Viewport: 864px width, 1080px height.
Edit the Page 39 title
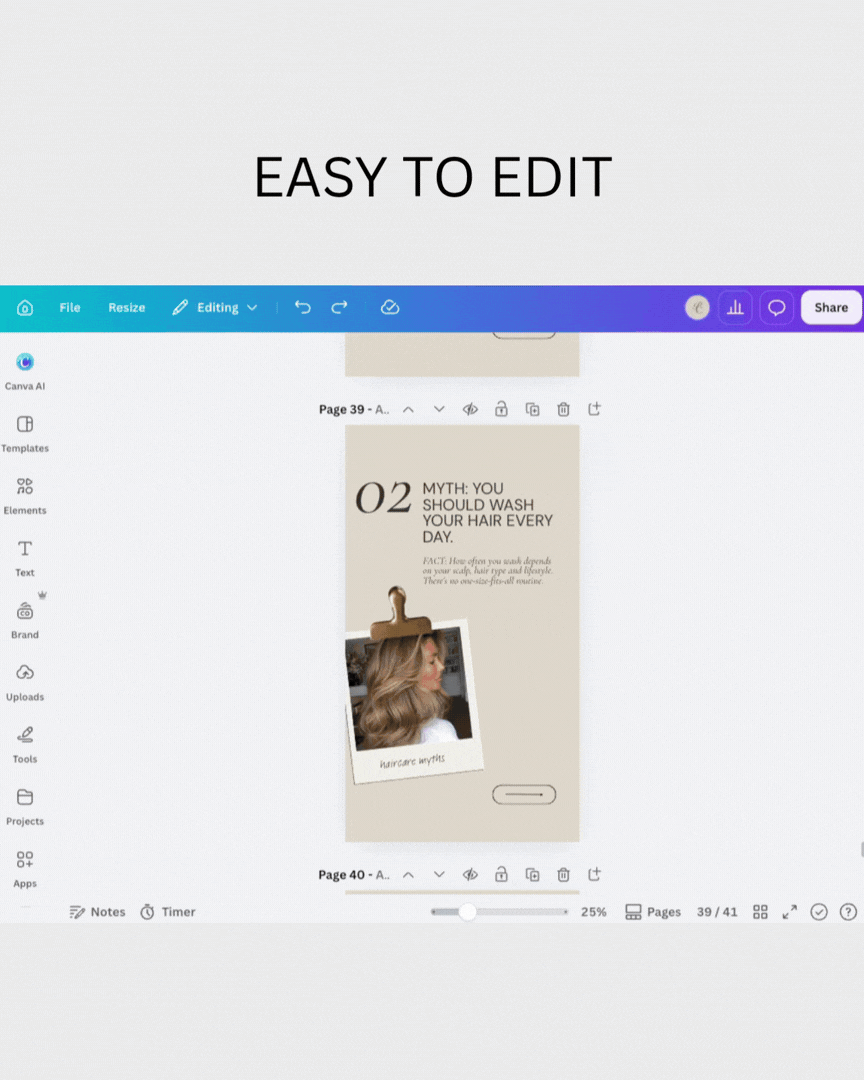[353, 410]
